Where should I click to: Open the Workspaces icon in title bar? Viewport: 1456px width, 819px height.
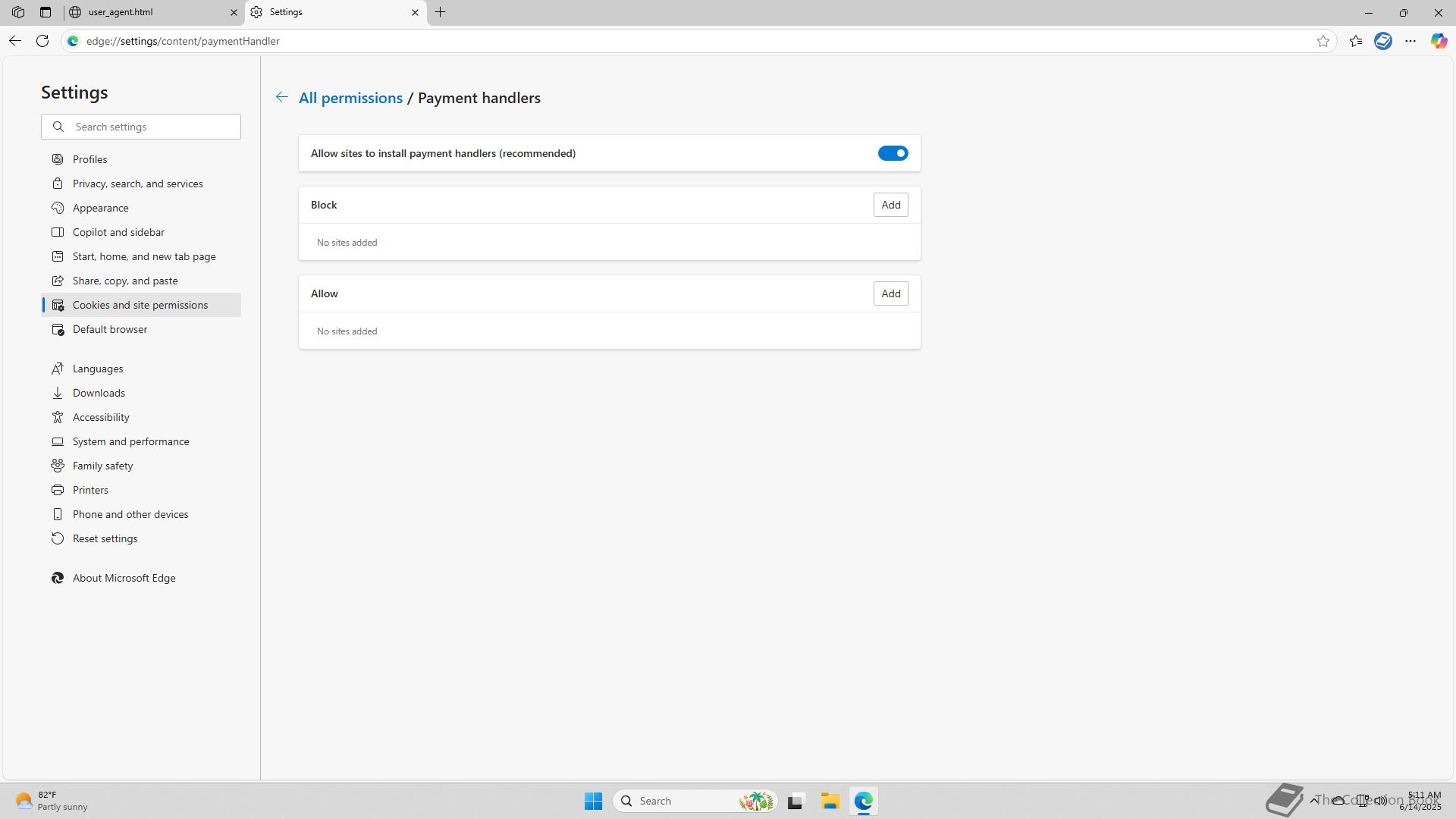pos(18,12)
